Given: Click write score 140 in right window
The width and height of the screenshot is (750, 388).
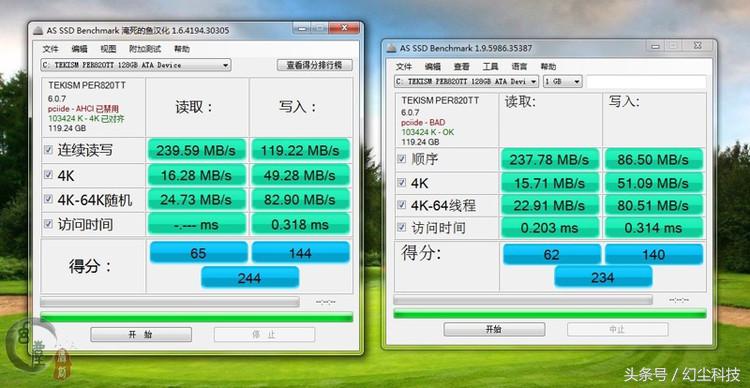Looking at the screenshot, I should pos(654,254).
